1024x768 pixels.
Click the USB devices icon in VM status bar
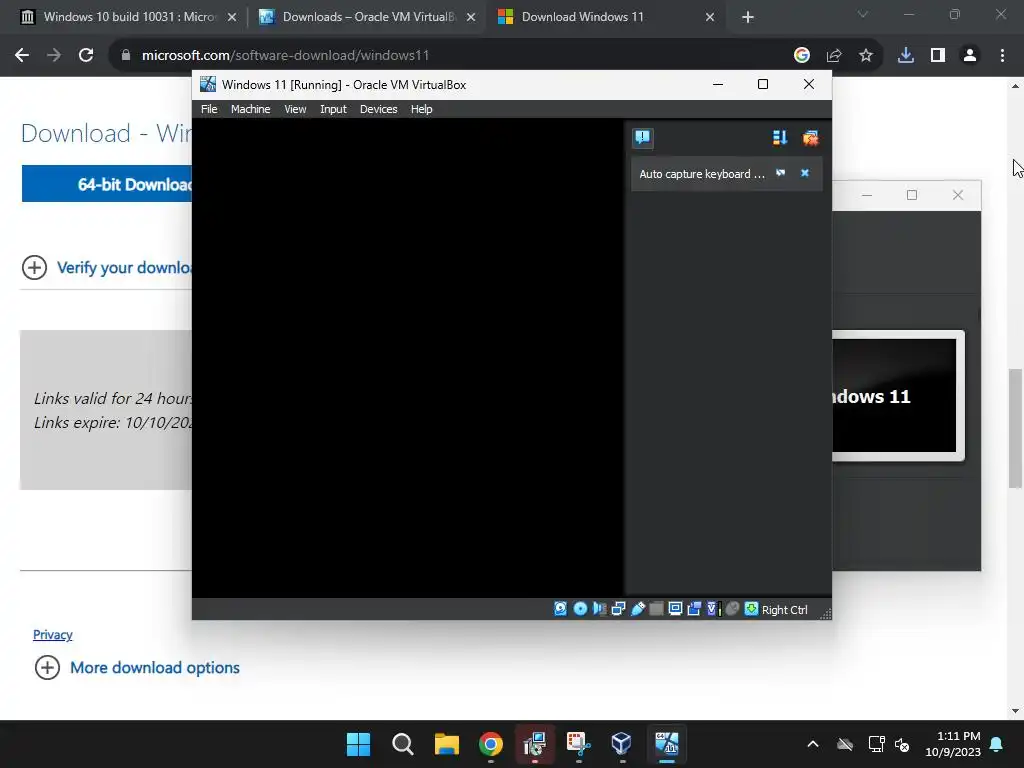click(x=637, y=609)
